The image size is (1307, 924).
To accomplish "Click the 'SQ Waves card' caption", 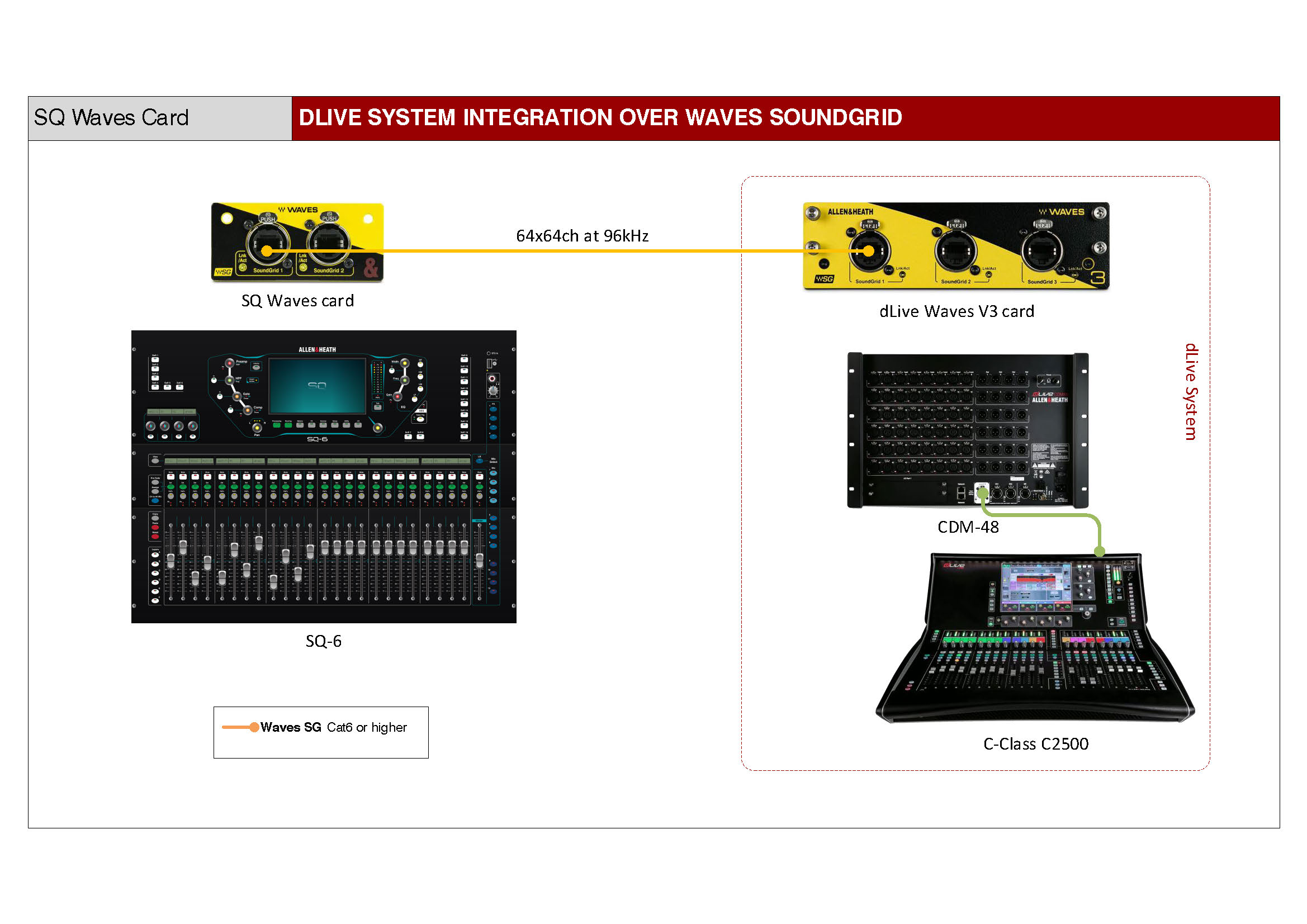I will pyautogui.click(x=297, y=301).
